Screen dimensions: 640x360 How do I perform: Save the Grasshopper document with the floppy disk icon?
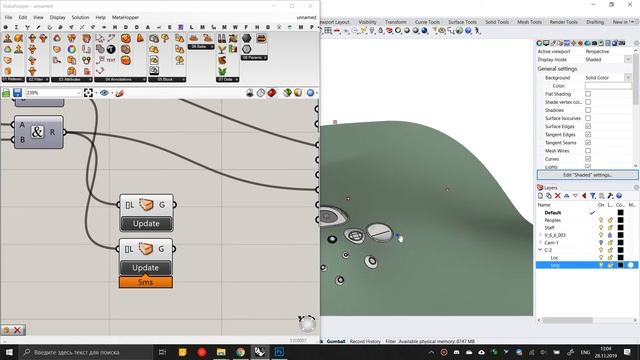[x=17, y=93]
